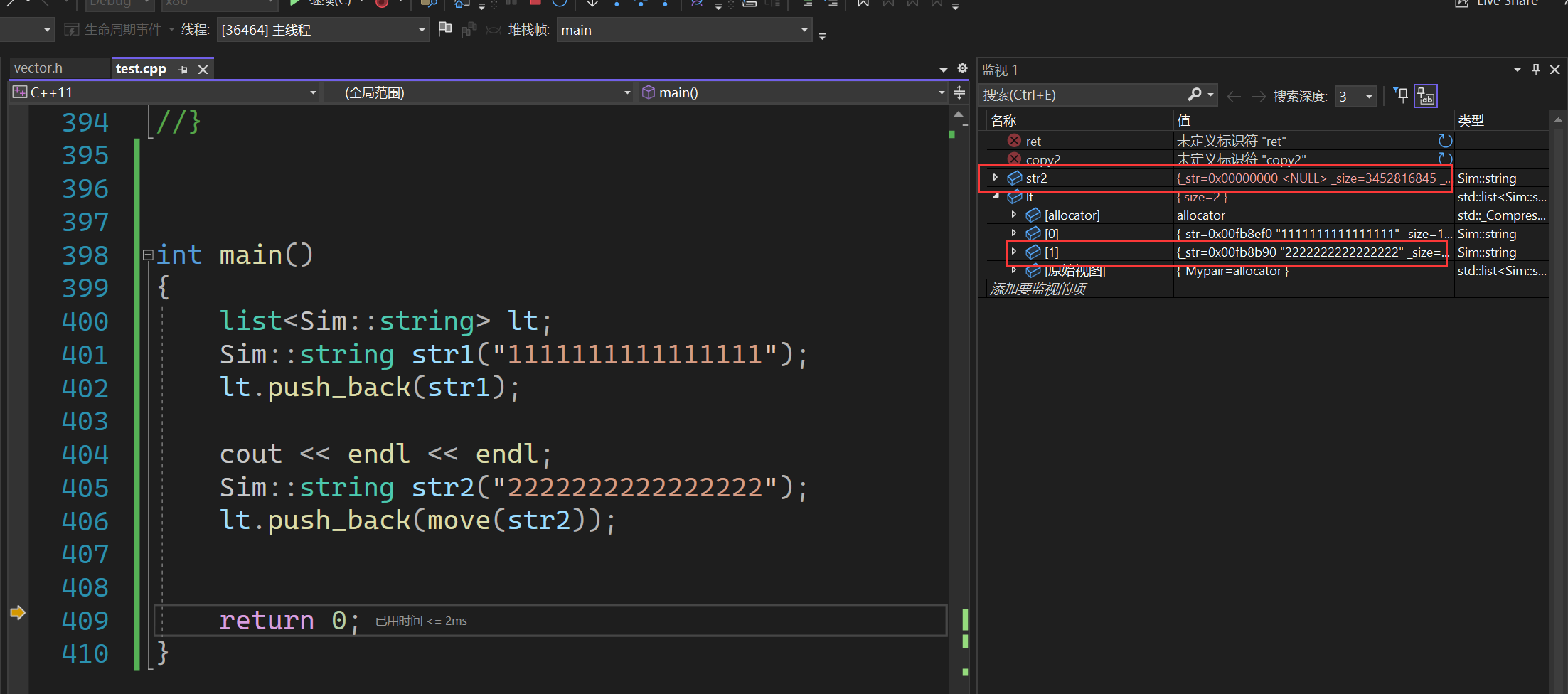This screenshot has height=694, width=1568.
Task: Select the str2 value cell with NULL pointer
Action: pos(1313,178)
